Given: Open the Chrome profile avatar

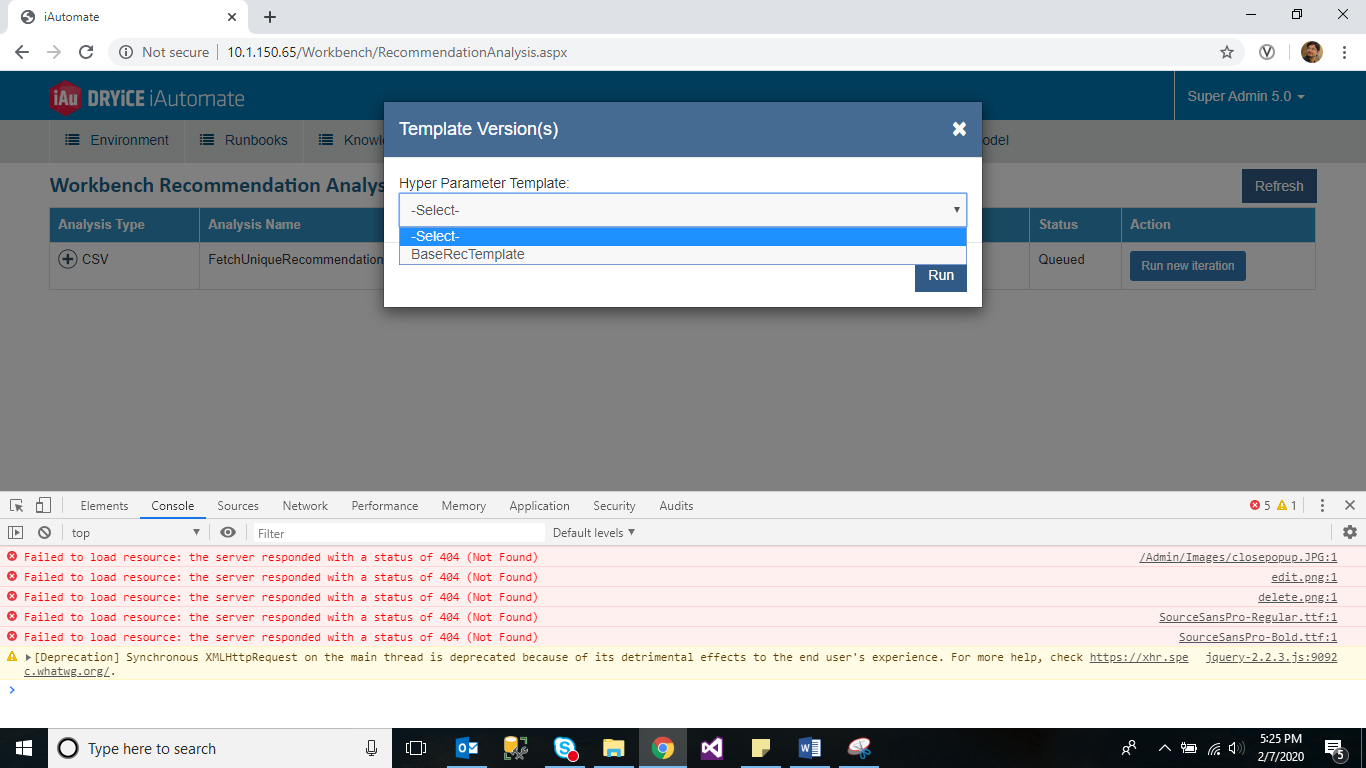Looking at the screenshot, I should click(1312, 52).
